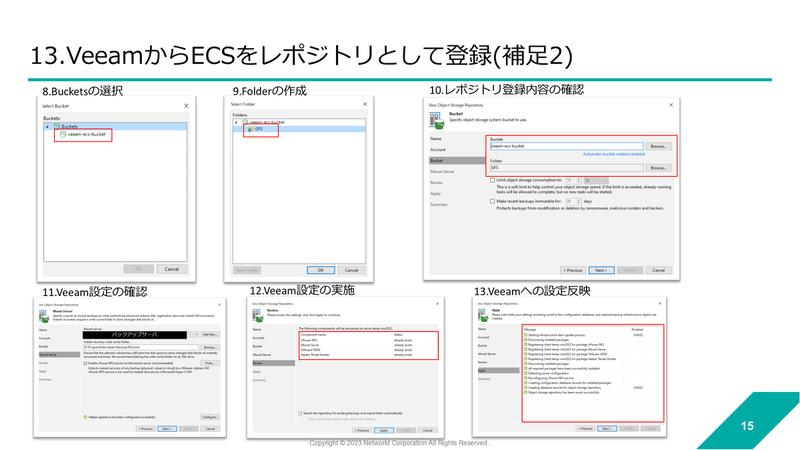Toggle Enable vPower NFS service checkbox
The height and width of the screenshot is (450, 800).
pyautogui.click(x=85, y=363)
